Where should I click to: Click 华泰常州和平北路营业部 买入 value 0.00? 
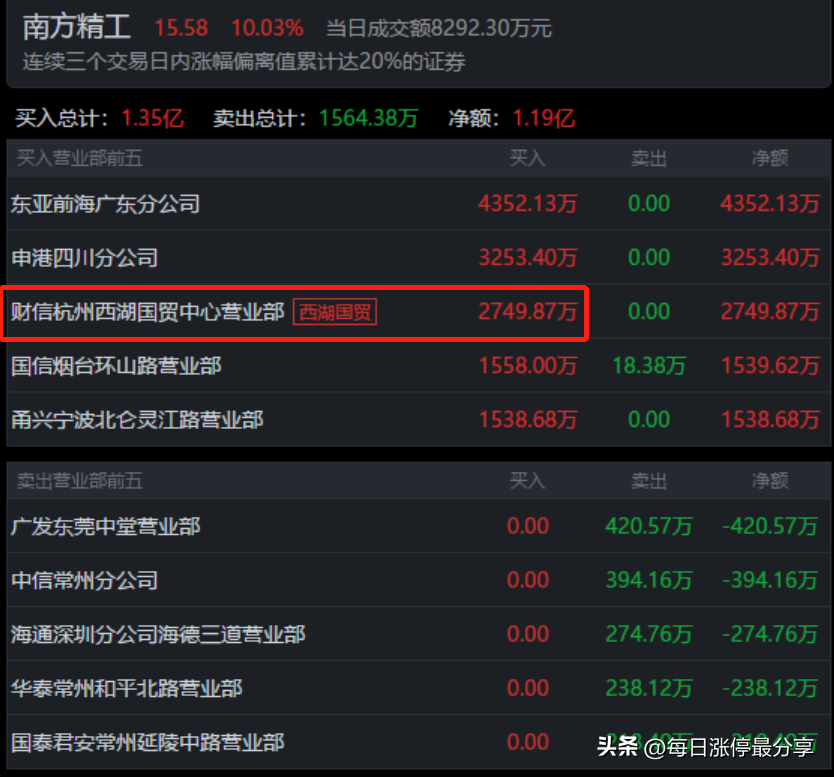tap(528, 689)
